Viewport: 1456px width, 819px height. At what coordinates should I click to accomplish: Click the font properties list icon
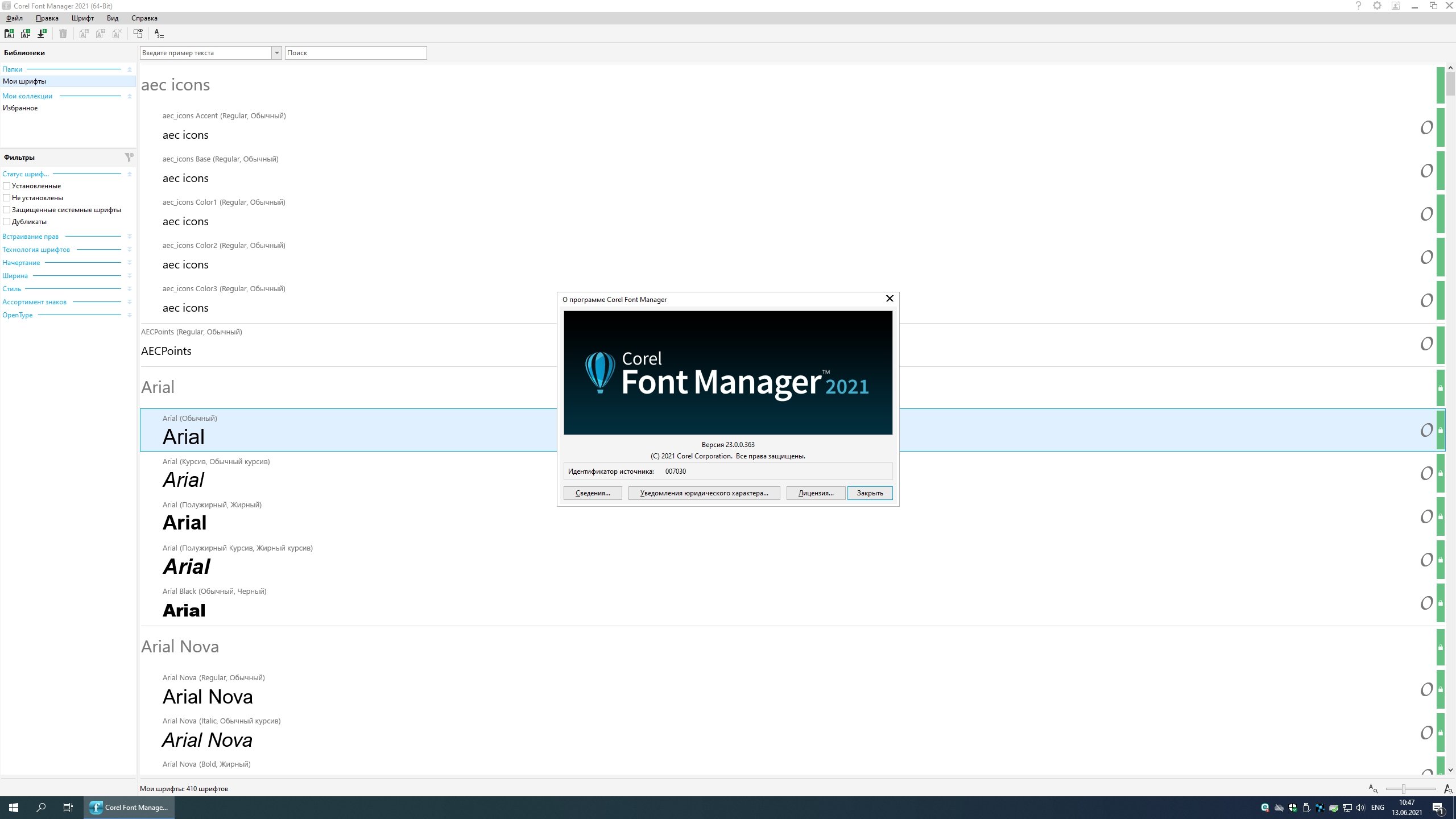tap(159, 34)
